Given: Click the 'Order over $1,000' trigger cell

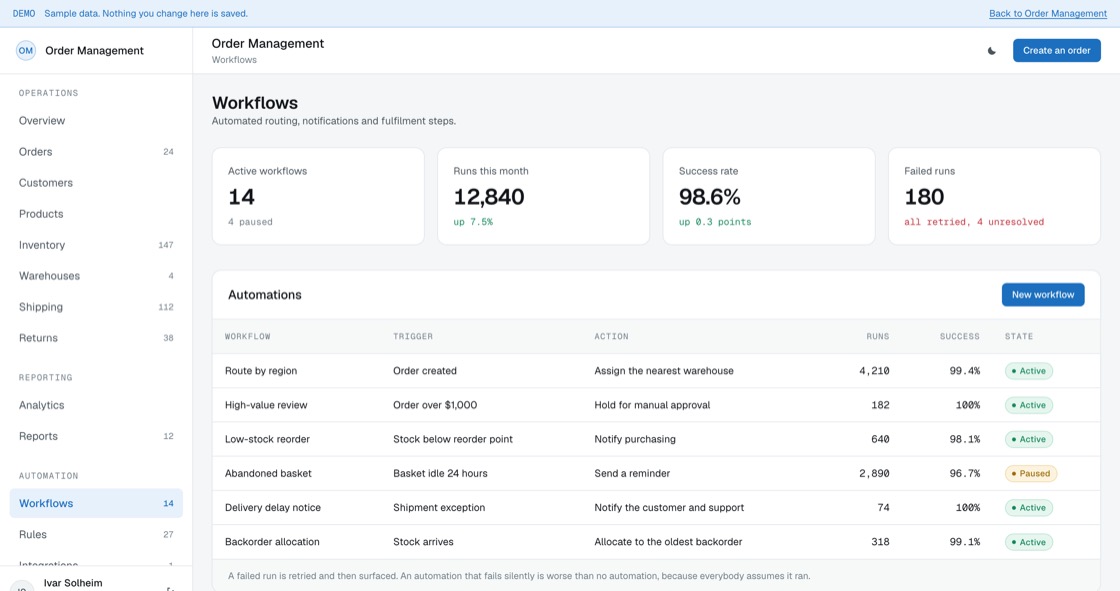Looking at the screenshot, I should pyautogui.click(x=435, y=405).
